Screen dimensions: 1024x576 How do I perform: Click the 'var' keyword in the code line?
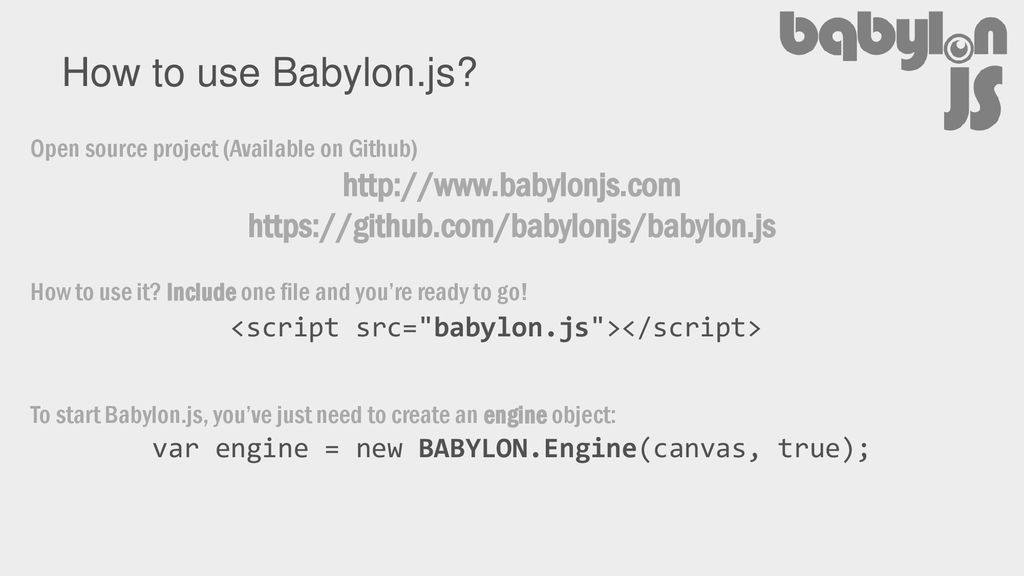(x=176, y=449)
